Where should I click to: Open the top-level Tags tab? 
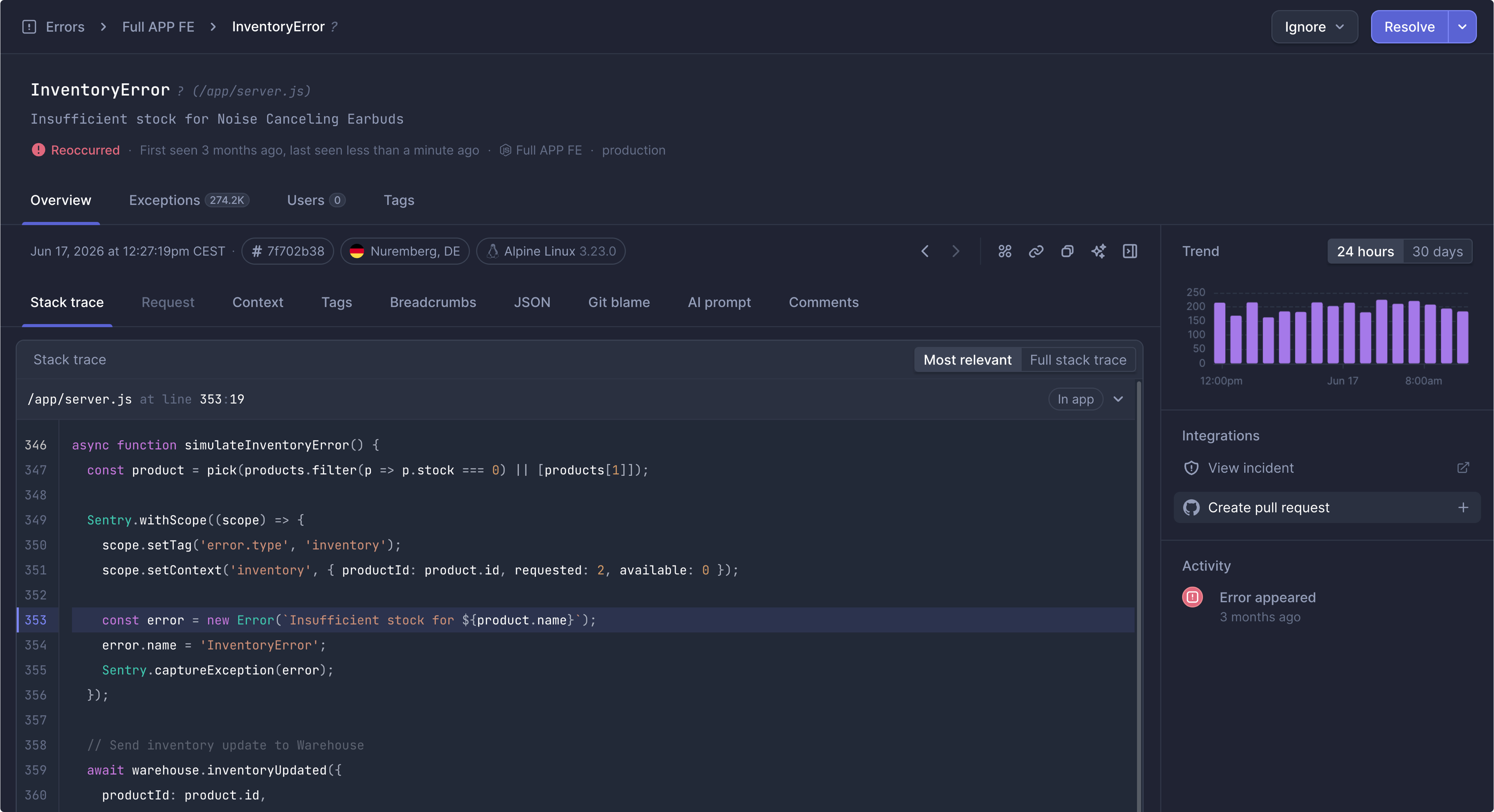pos(399,200)
